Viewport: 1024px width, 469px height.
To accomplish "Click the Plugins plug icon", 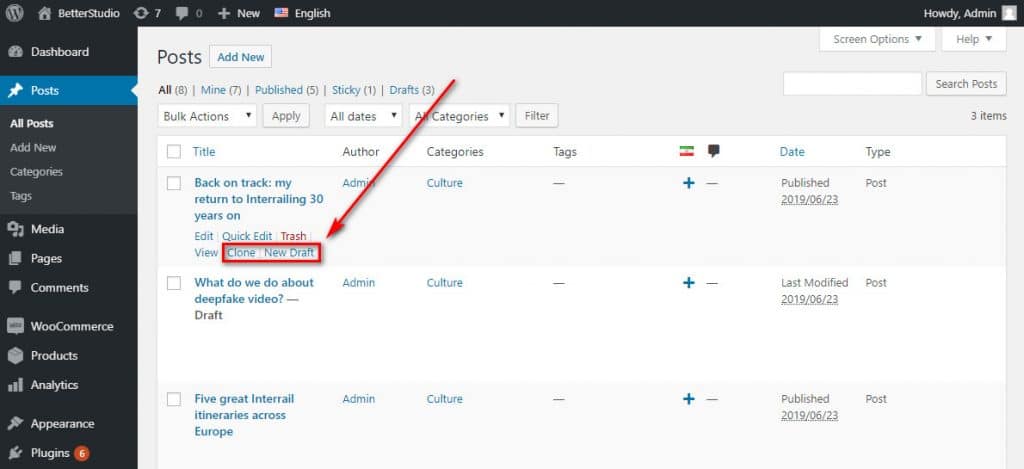I will 16,453.
